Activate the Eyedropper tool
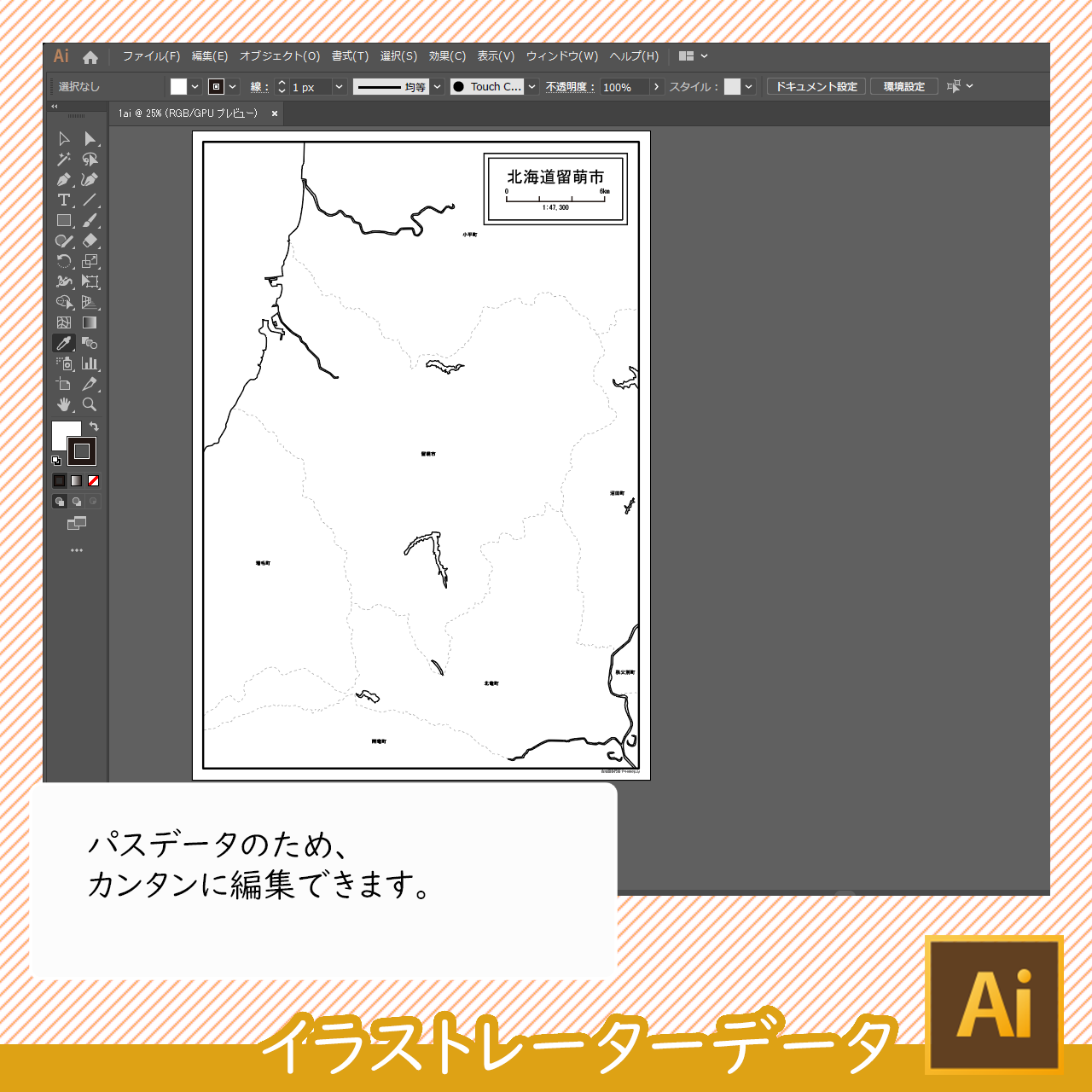 click(64, 343)
